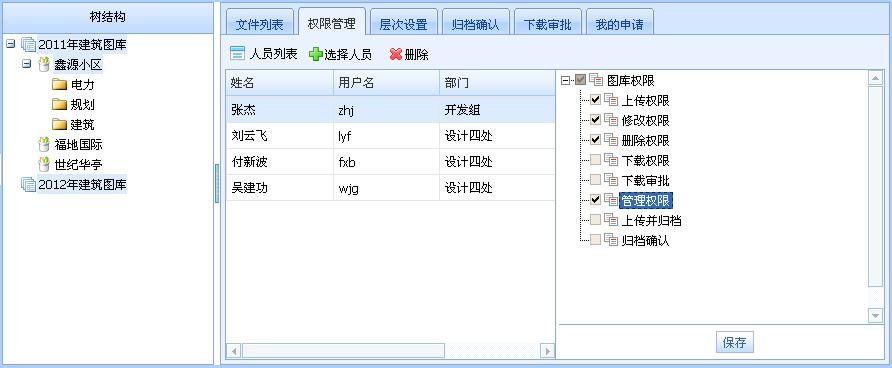Click the 规划 folder icon
The width and height of the screenshot is (892, 368).
[59, 105]
